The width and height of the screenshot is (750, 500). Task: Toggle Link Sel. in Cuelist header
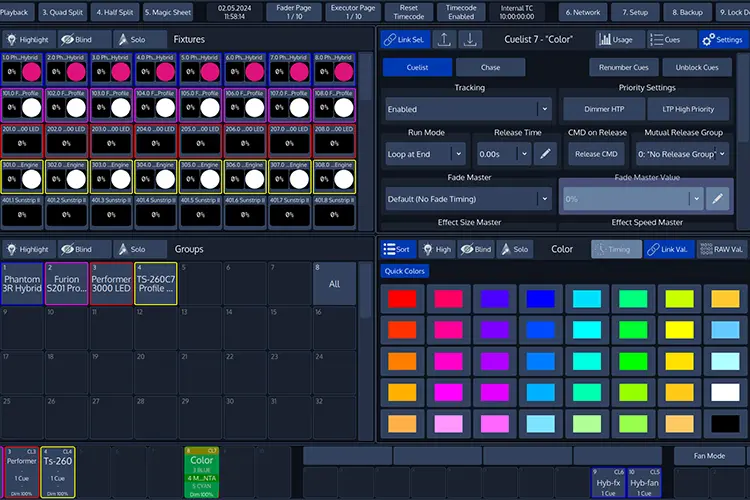tap(405, 39)
